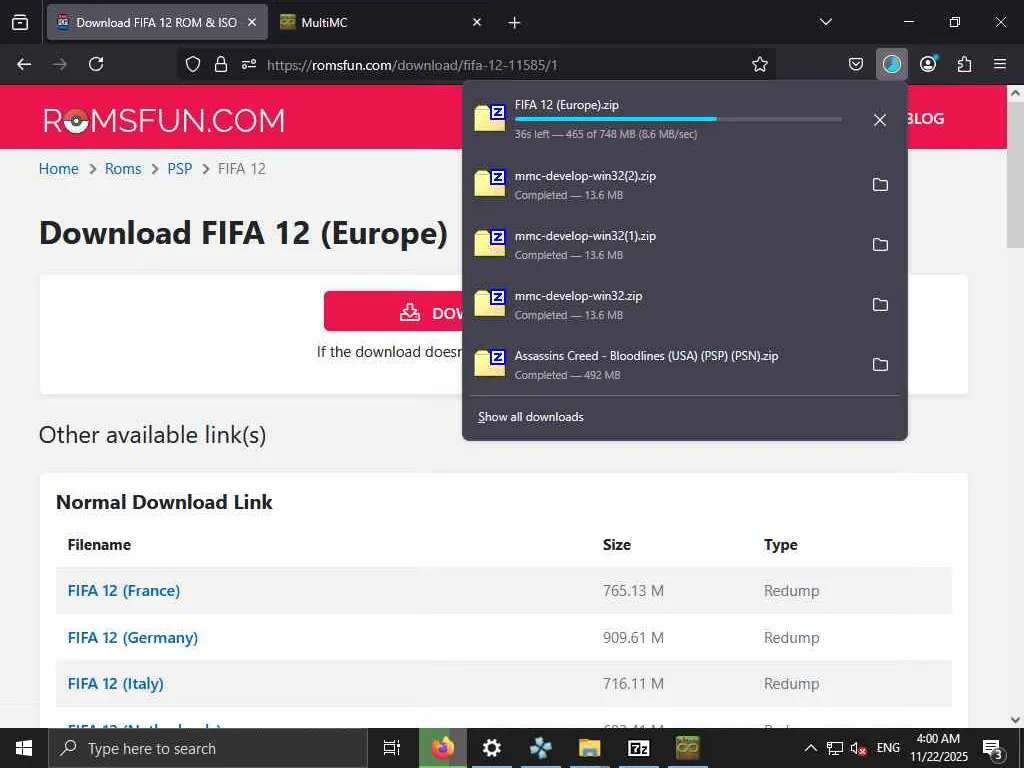This screenshot has height=768, width=1024.
Task: Cancel the FIFA 12 (Europe).zip download
Action: pos(880,120)
